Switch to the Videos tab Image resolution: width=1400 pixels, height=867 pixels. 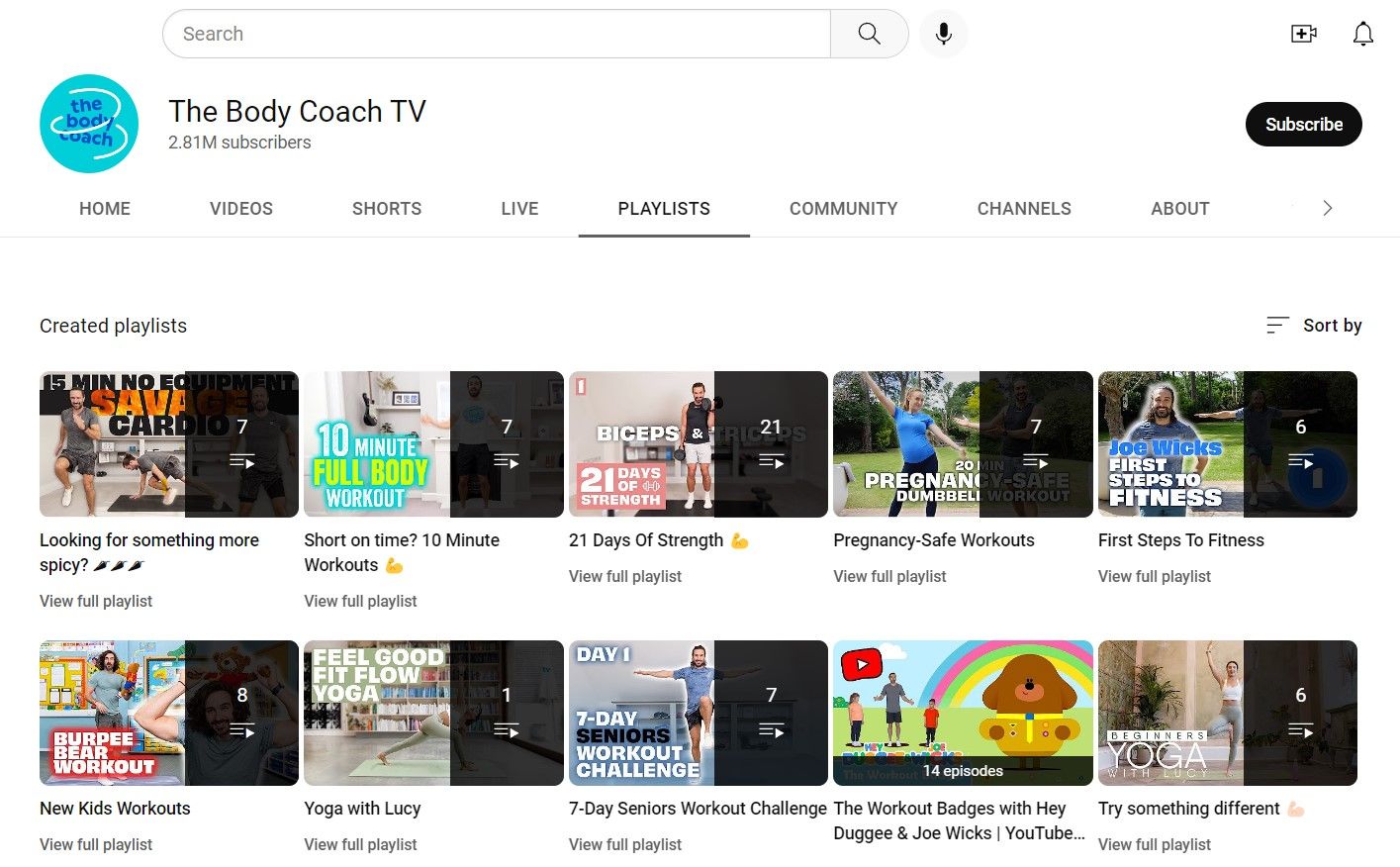click(x=240, y=209)
